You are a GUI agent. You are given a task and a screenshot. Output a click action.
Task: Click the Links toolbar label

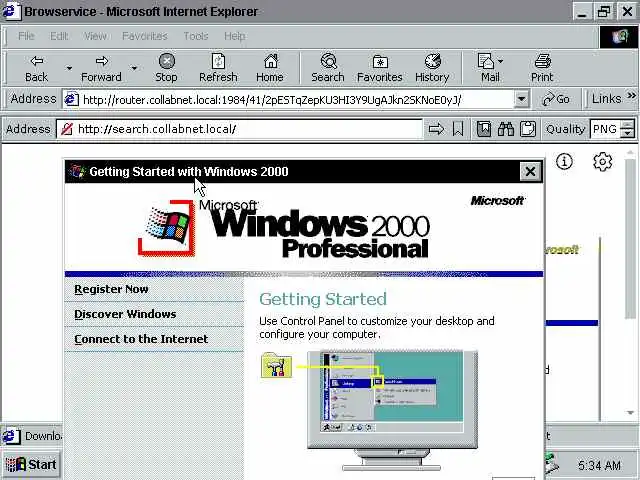(607, 99)
